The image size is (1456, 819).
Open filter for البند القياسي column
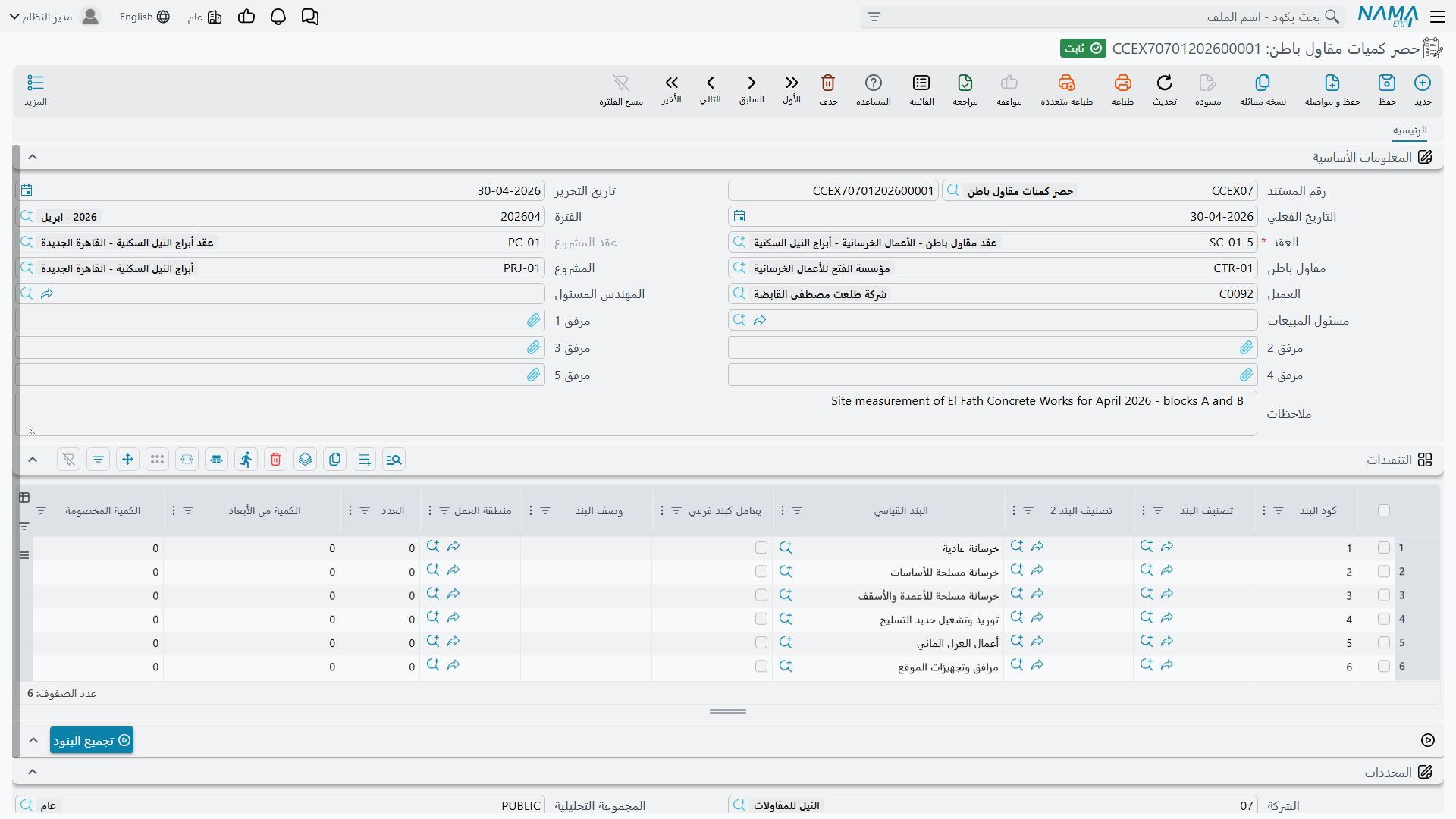(x=797, y=510)
